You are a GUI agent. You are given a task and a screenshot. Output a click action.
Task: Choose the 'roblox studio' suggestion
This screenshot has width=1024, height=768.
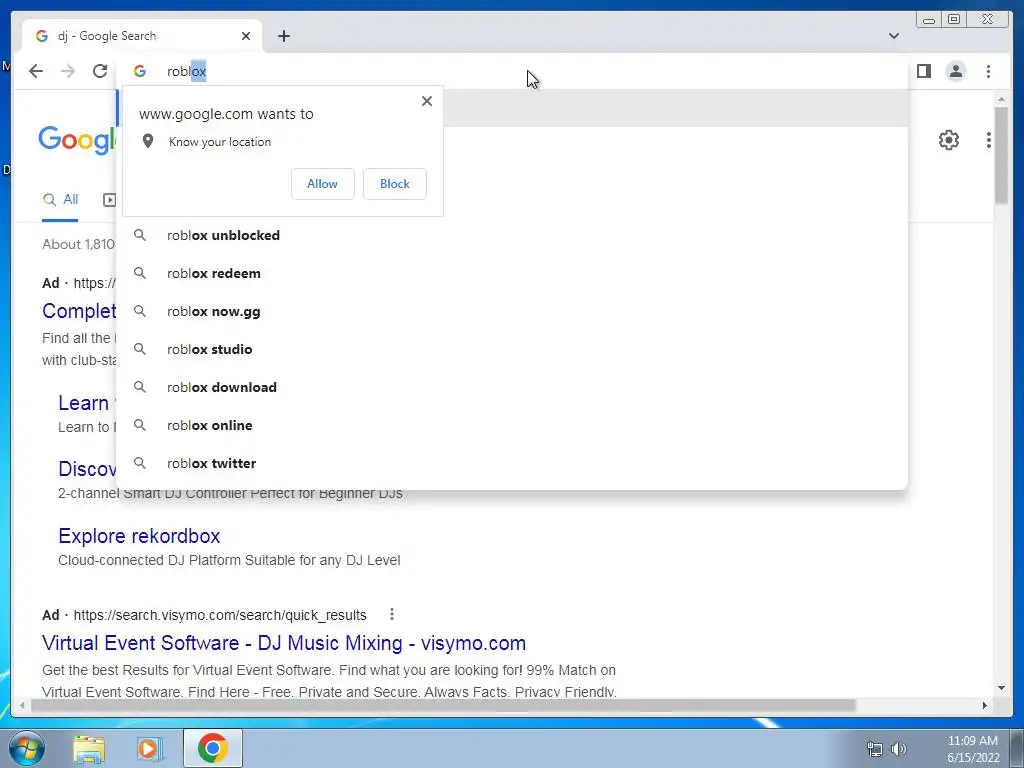coord(512,349)
